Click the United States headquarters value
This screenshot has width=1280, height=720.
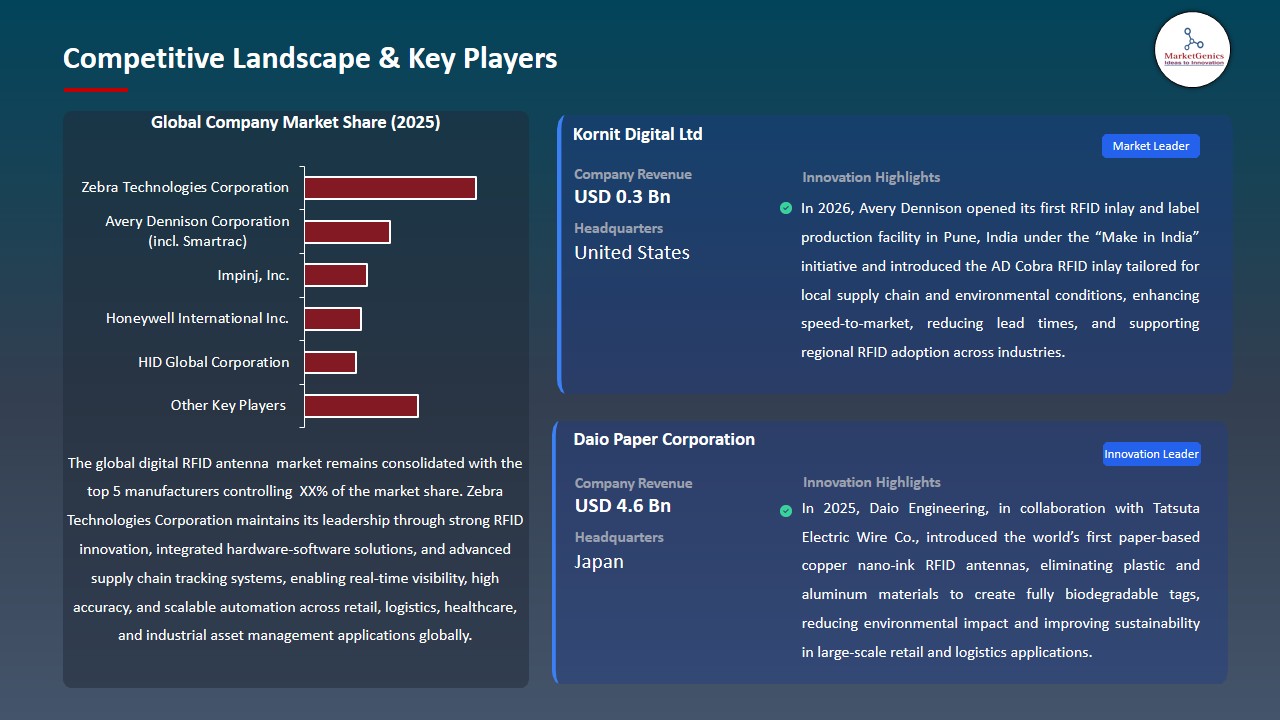pos(632,253)
